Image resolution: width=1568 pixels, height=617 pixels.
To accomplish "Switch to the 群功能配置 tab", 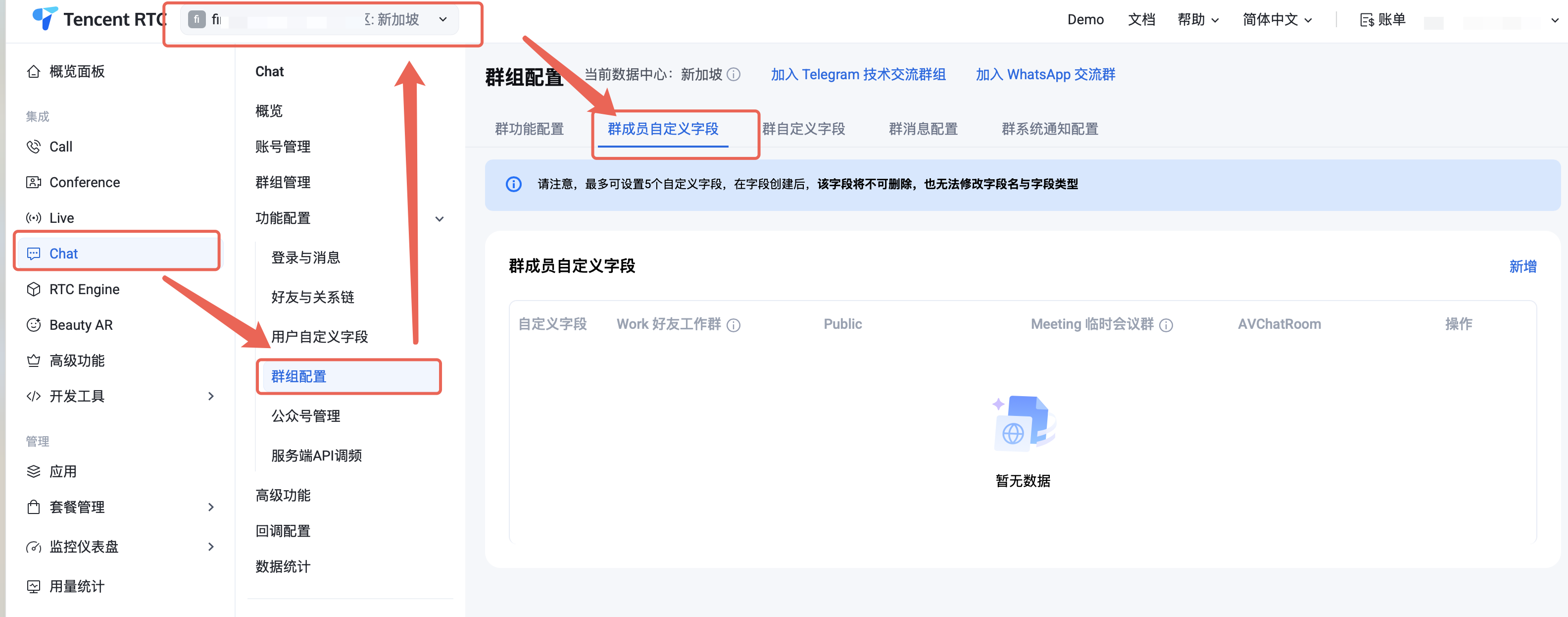I will [529, 129].
